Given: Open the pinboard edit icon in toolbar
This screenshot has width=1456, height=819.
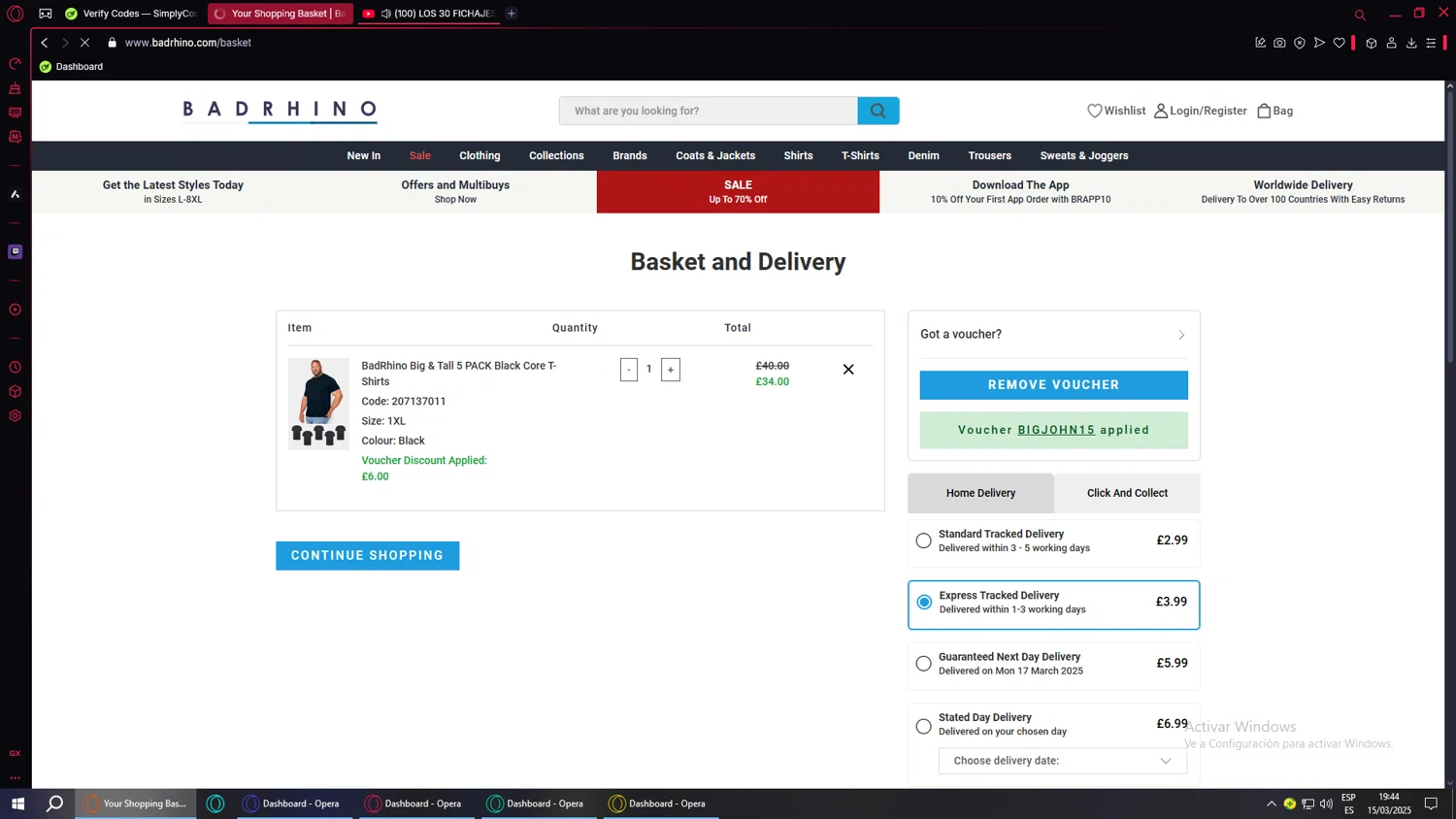Looking at the screenshot, I should (x=1260, y=43).
